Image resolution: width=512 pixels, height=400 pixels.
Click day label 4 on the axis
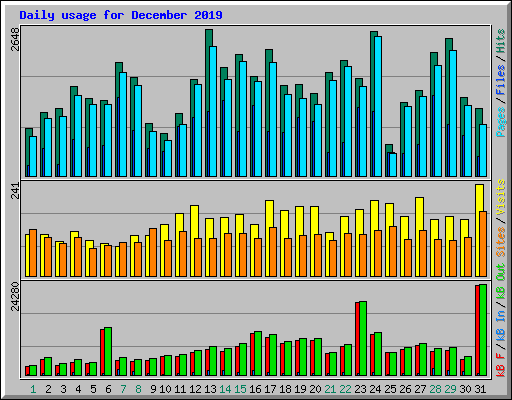(78, 389)
